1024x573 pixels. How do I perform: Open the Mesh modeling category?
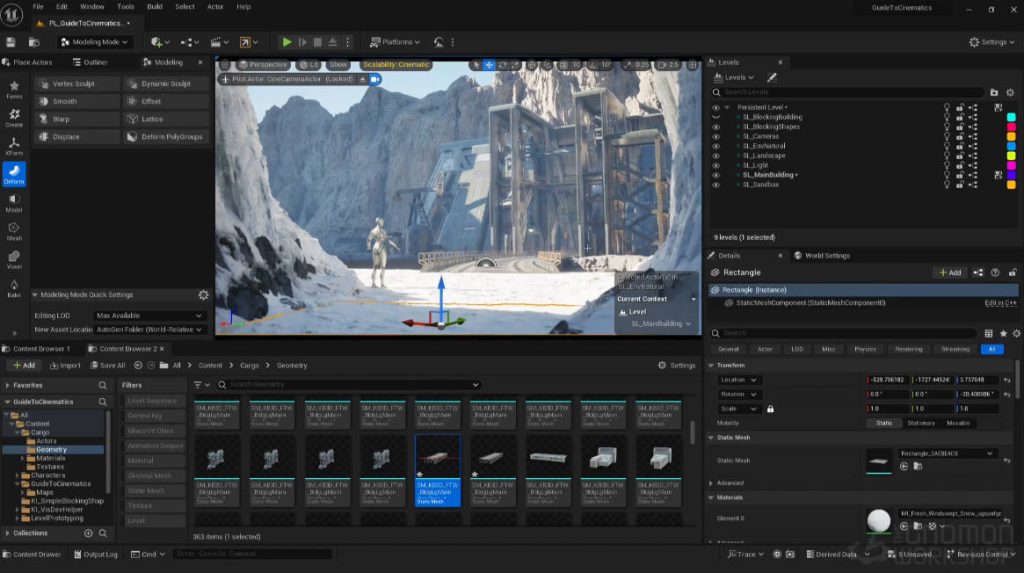pos(14,231)
